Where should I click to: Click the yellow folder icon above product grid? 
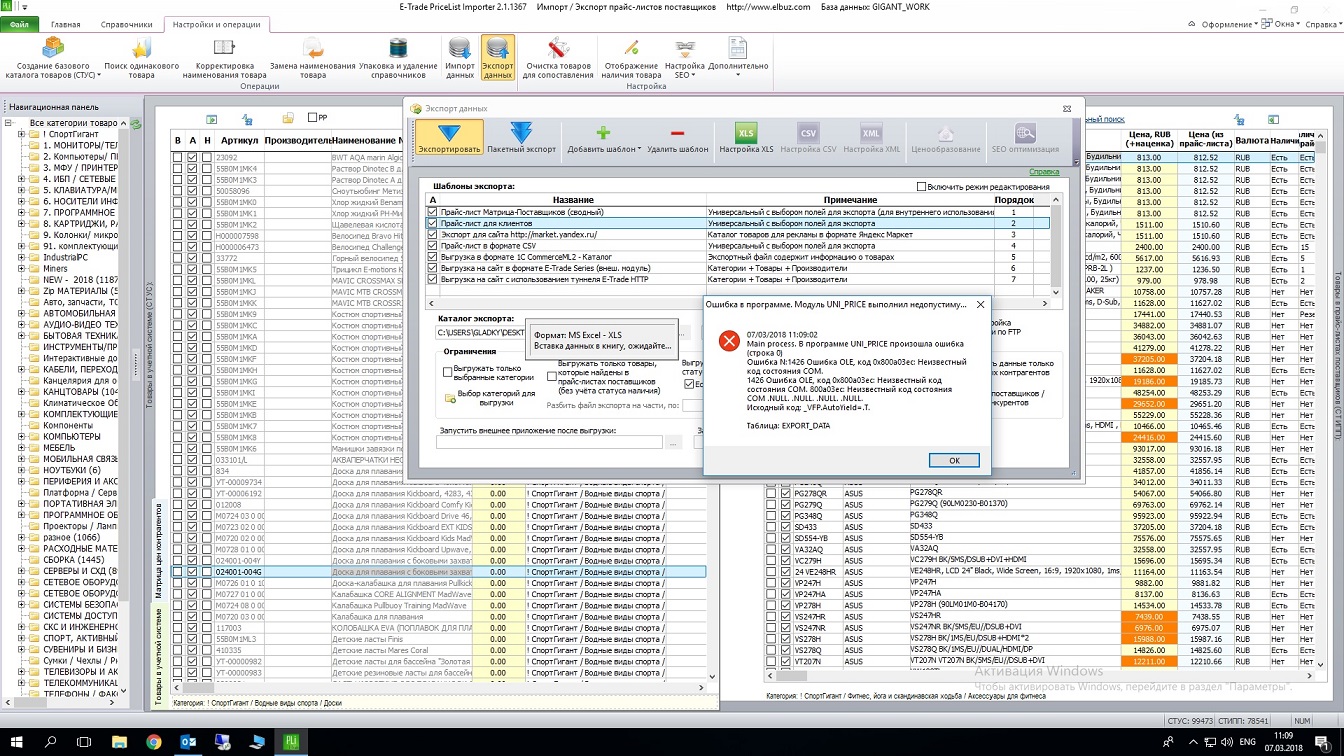(288, 118)
